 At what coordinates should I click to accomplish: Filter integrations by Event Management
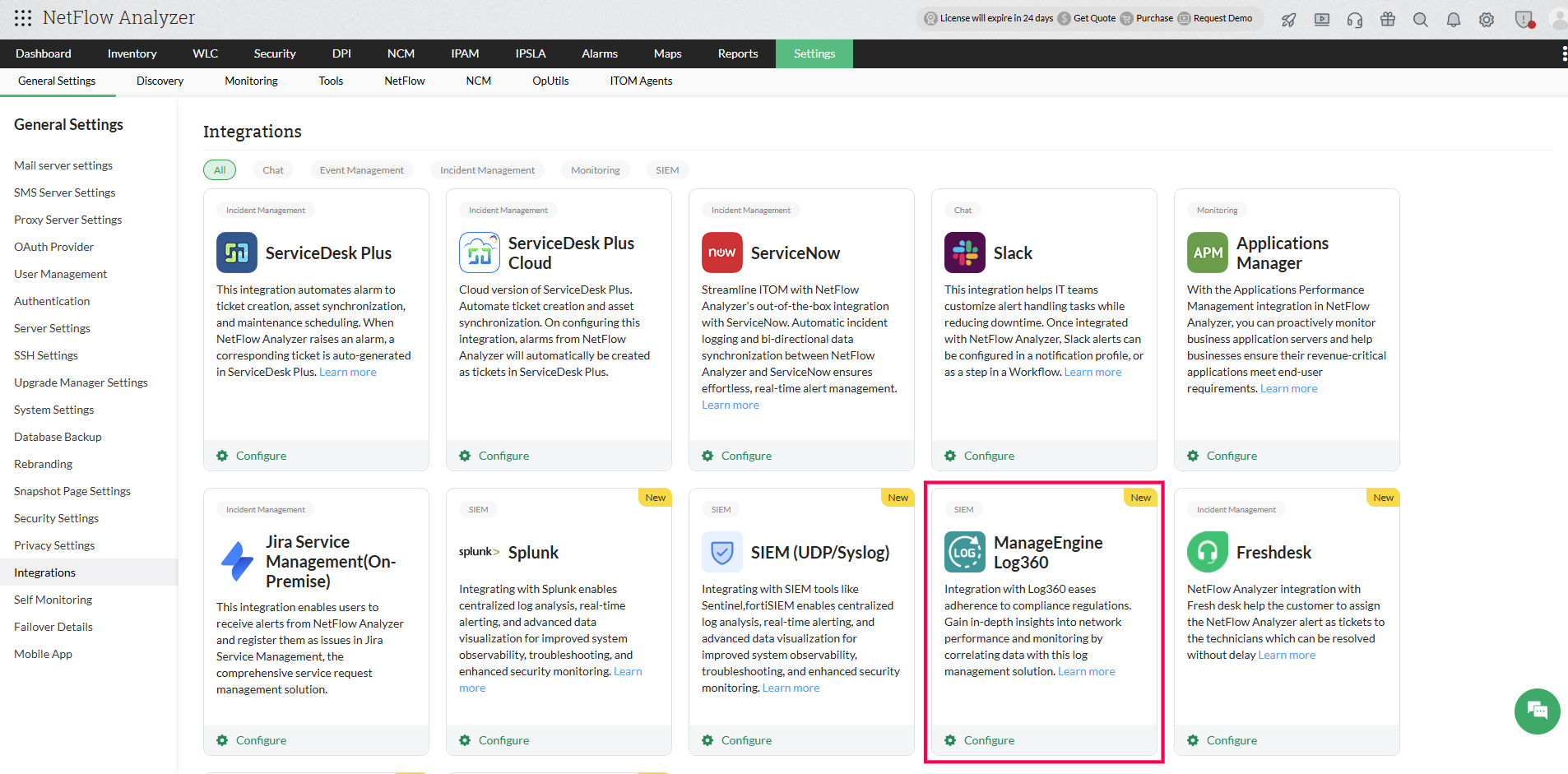coord(362,170)
